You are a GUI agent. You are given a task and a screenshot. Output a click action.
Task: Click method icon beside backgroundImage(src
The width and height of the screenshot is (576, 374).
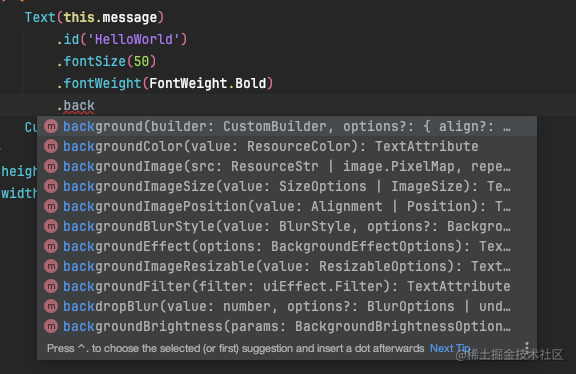point(51,166)
